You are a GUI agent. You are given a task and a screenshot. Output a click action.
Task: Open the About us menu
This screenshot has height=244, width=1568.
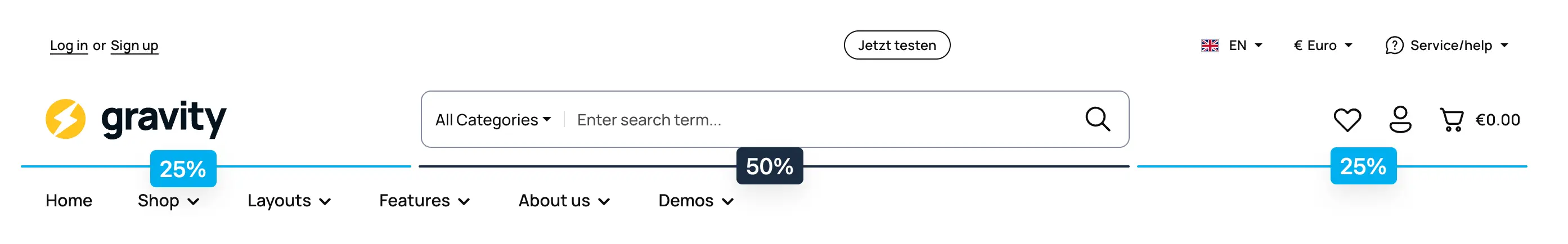click(x=564, y=201)
